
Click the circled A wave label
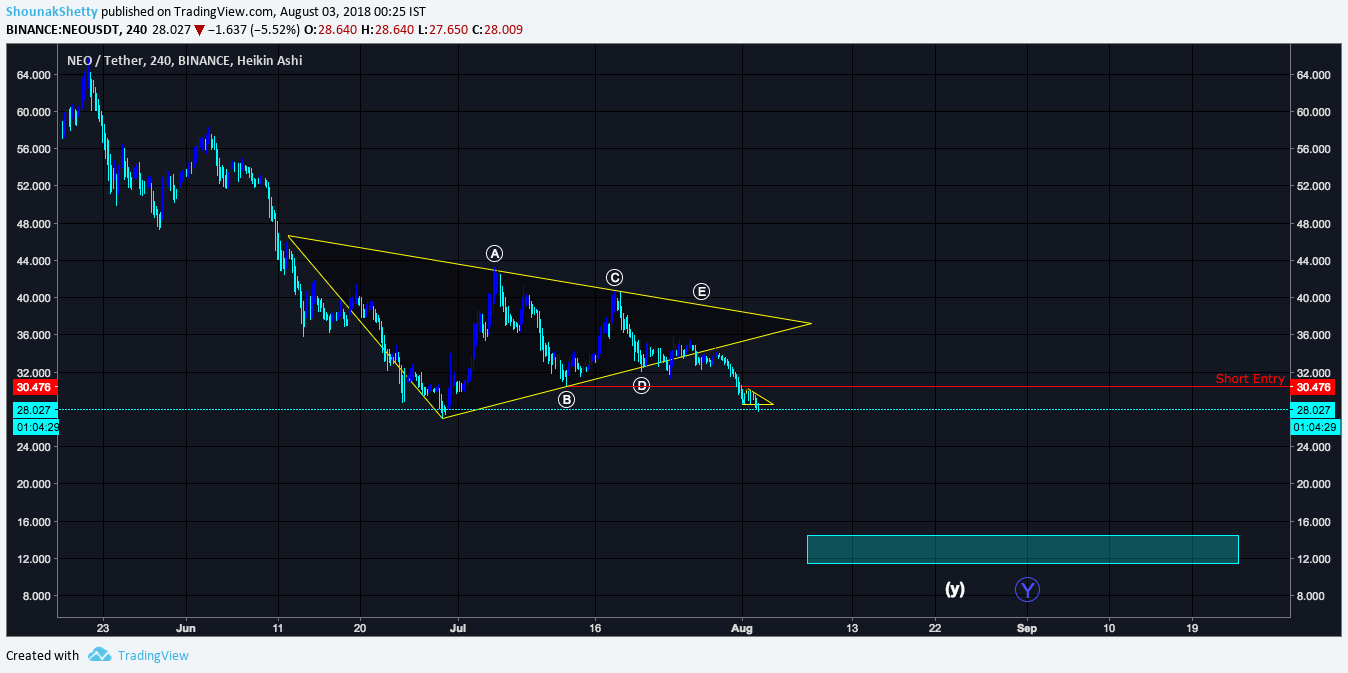[x=494, y=253]
